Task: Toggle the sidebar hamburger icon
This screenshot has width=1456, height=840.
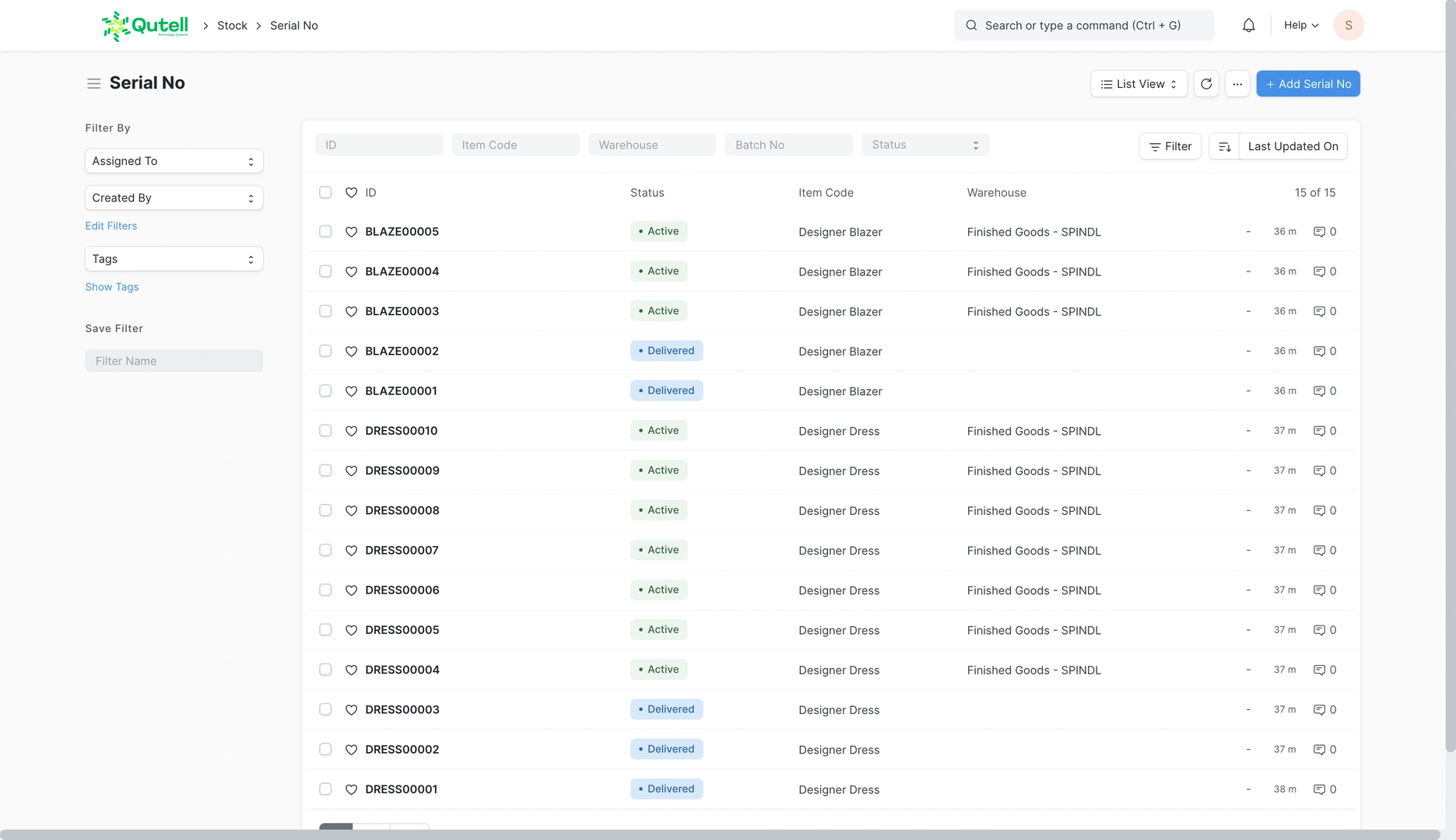Action: (93, 83)
